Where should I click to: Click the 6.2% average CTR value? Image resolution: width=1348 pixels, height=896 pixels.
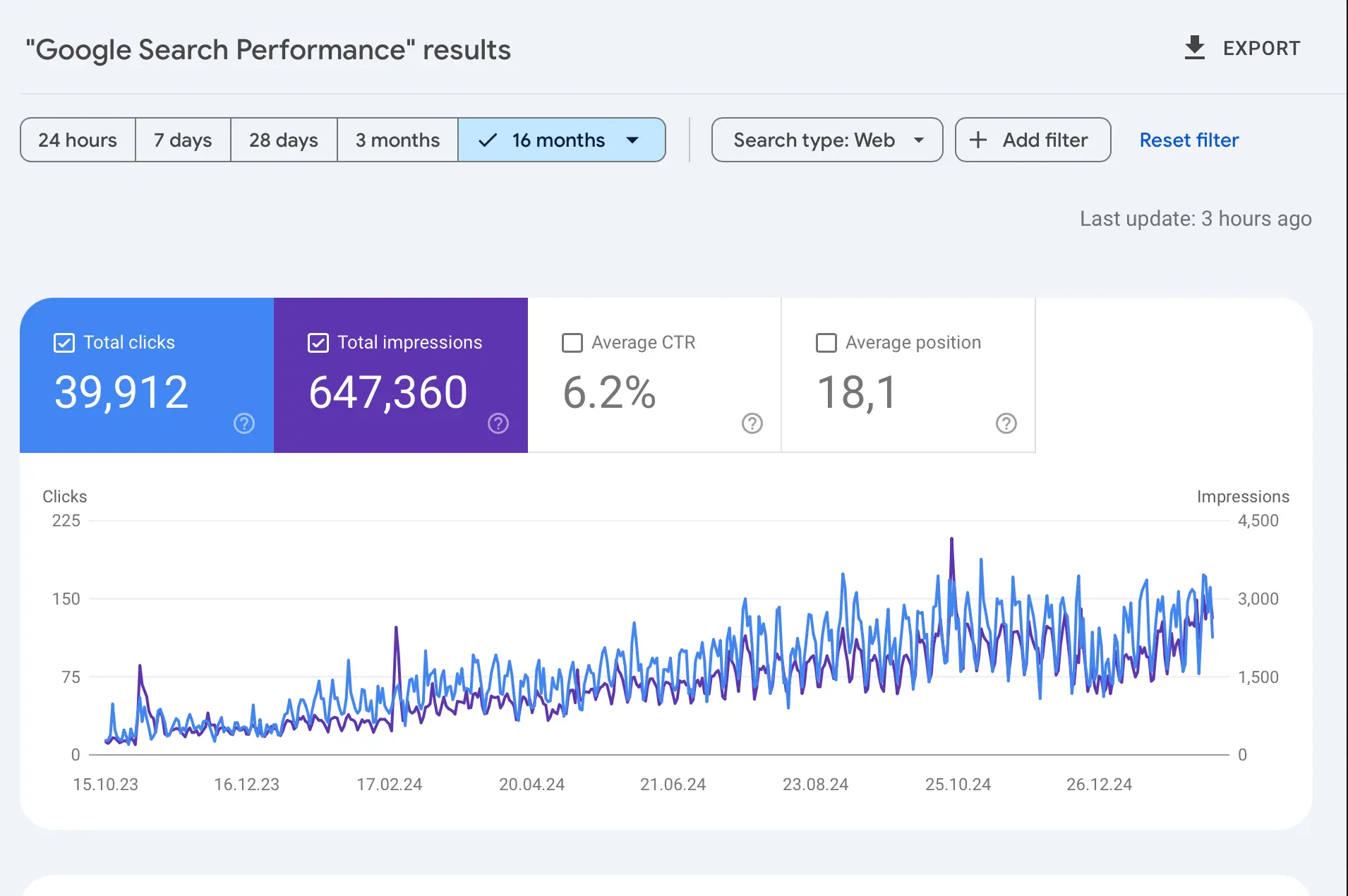609,392
